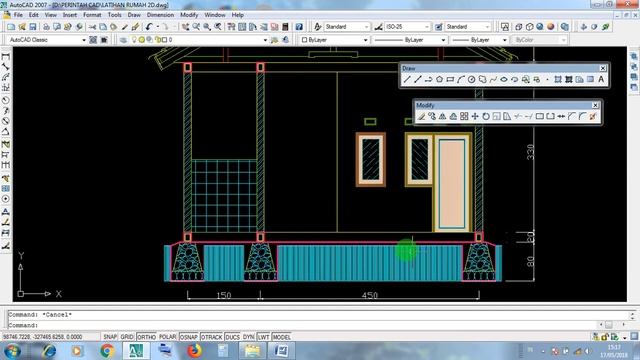Click the Match Properties brush icon
This screenshot has width=640, height=360.
pos(136,27)
